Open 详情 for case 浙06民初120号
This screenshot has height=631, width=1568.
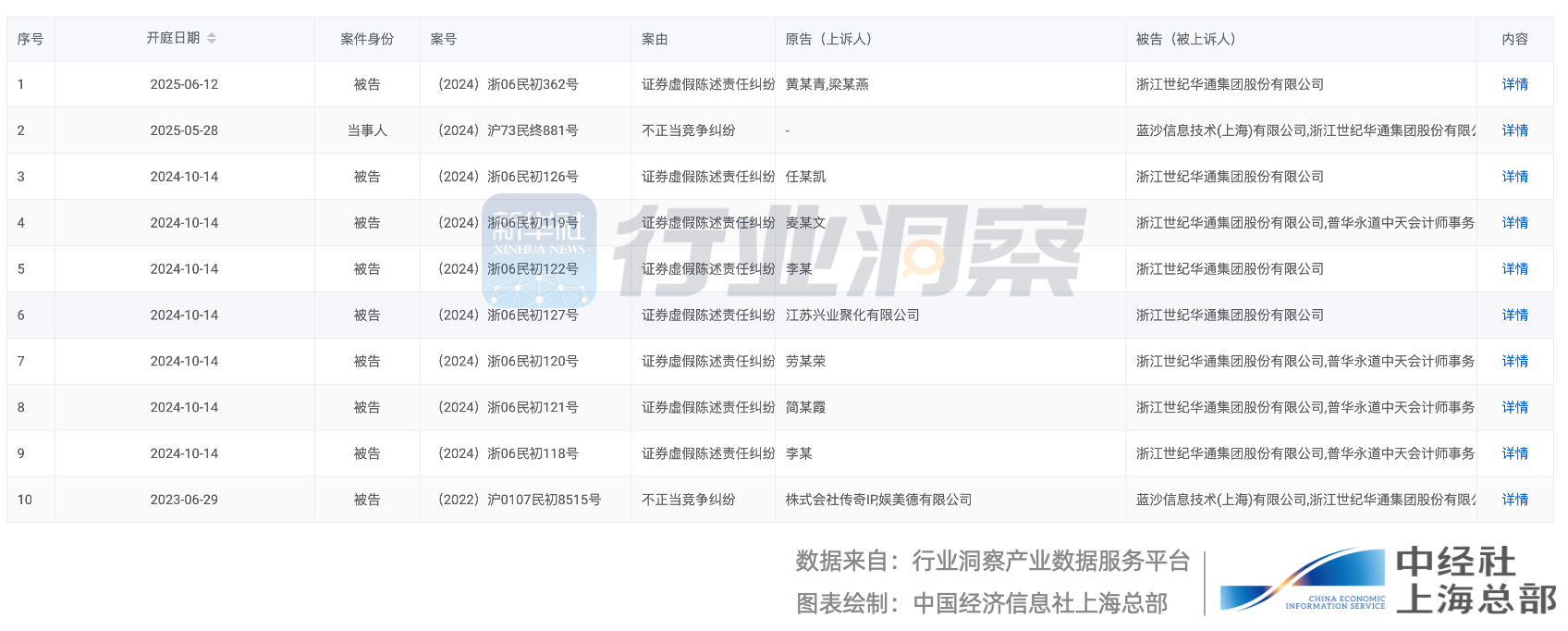1514,361
